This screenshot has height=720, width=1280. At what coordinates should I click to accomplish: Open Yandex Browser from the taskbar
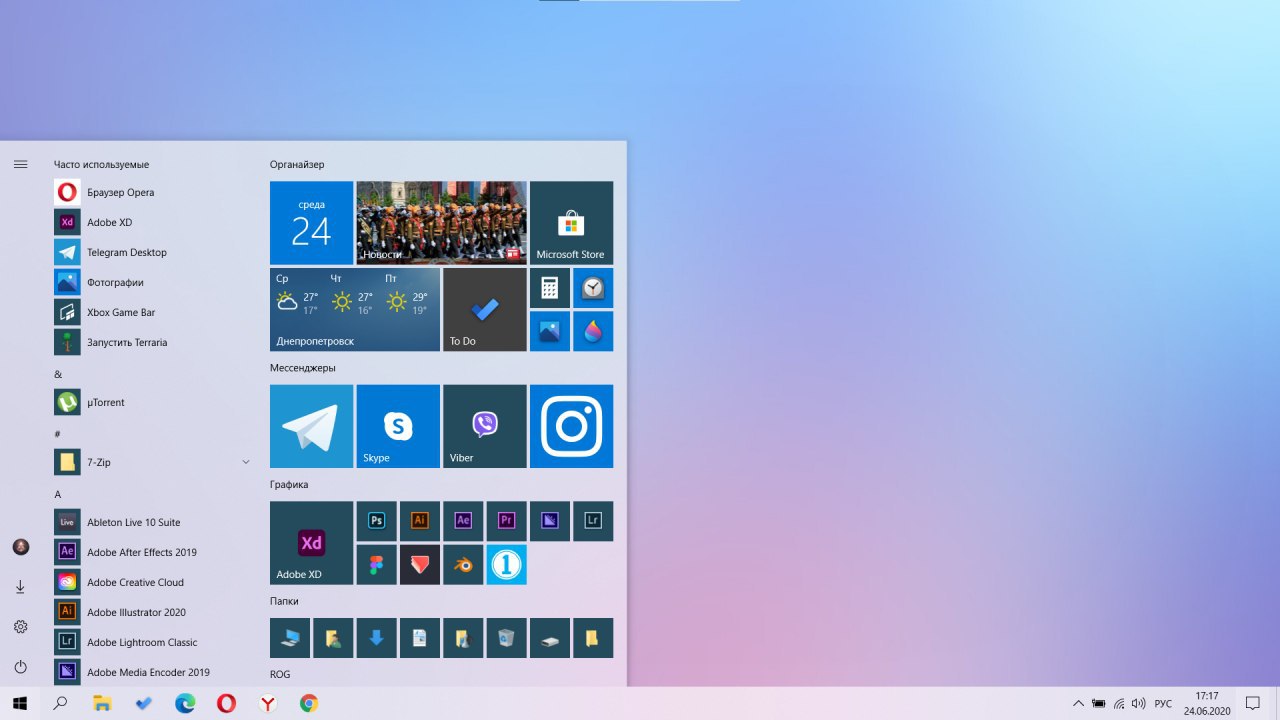pyautogui.click(x=268, y=703)
